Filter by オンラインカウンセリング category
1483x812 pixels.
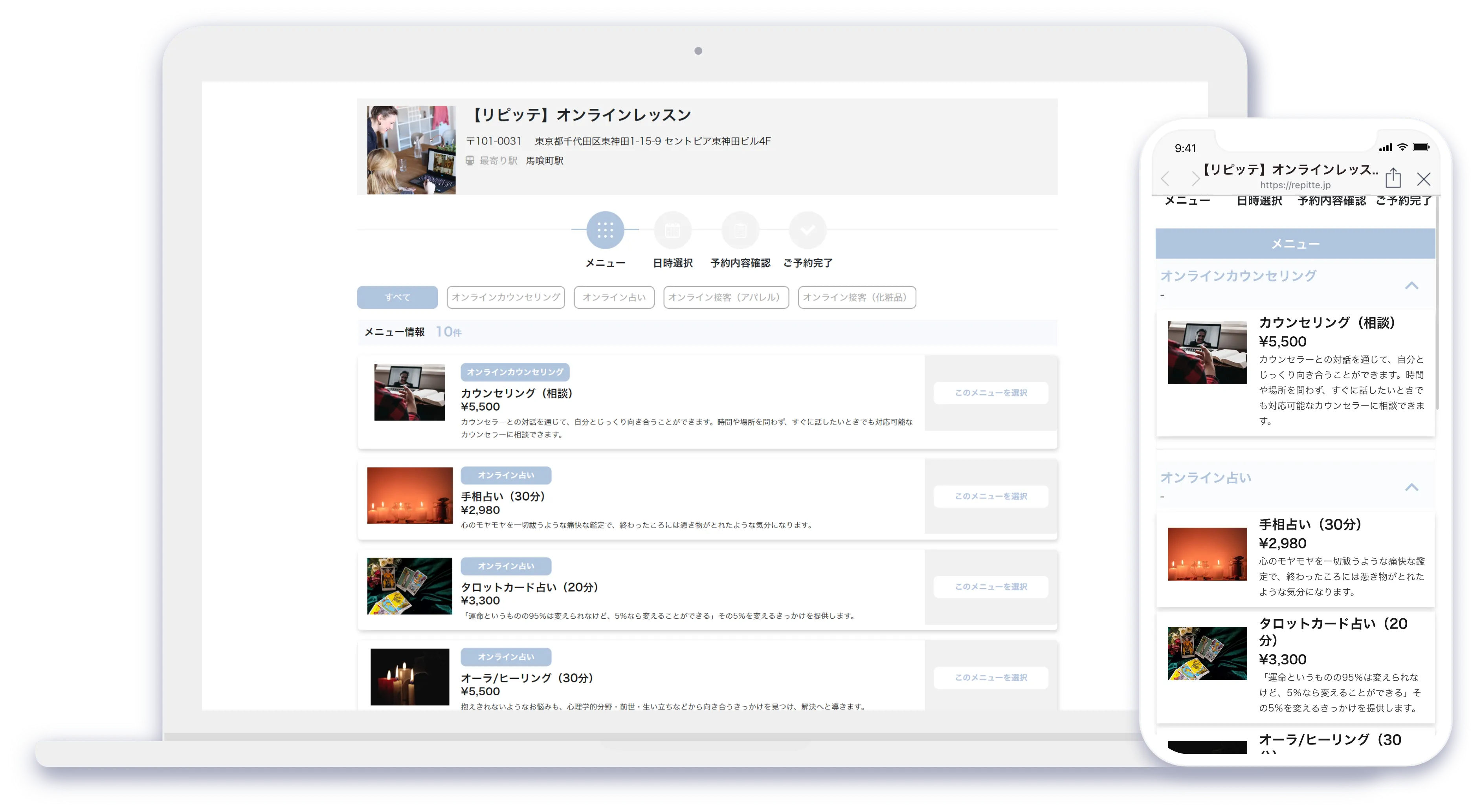[505, 297]
